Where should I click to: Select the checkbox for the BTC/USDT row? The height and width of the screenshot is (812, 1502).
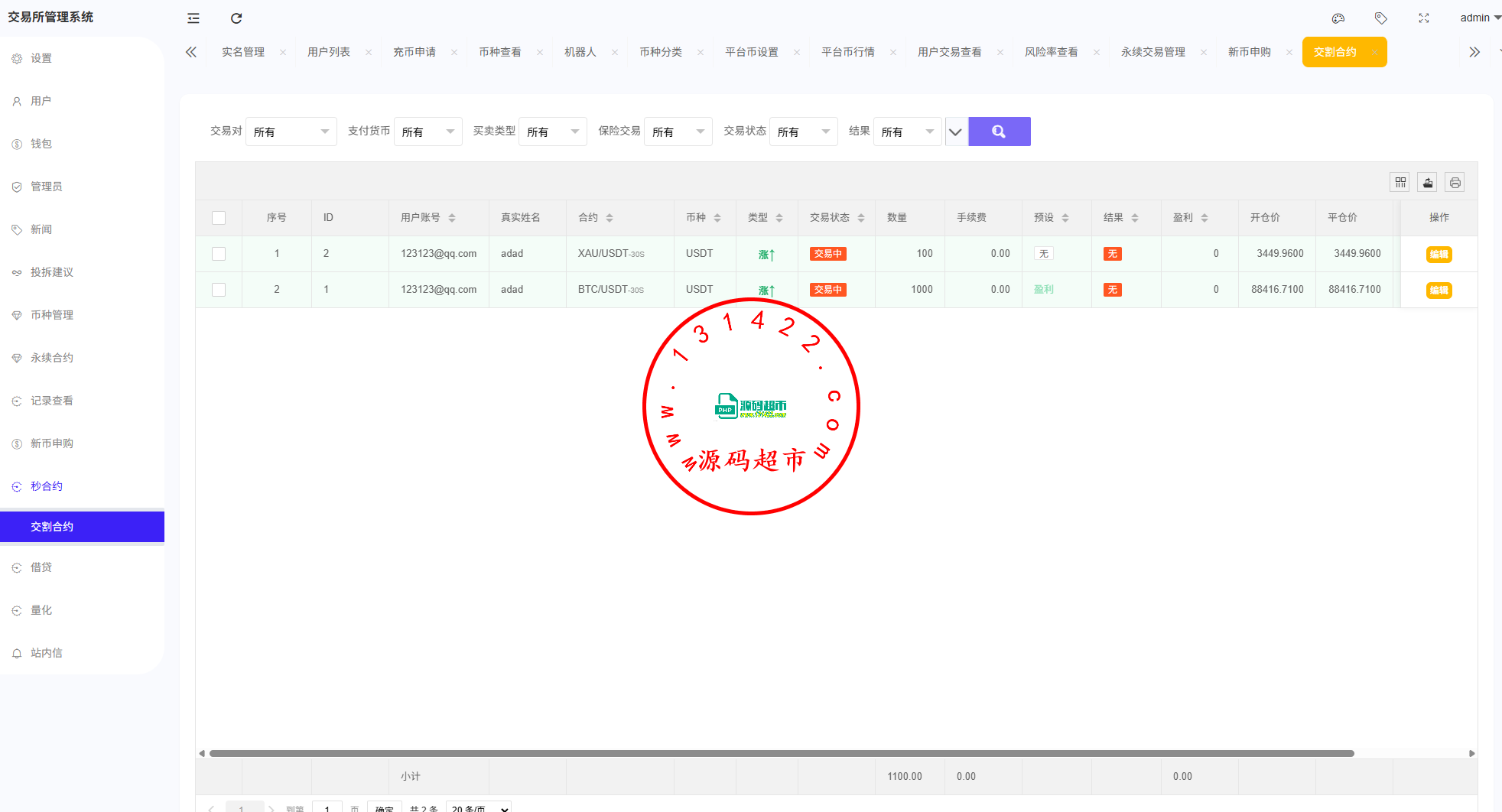coord(219,290)
